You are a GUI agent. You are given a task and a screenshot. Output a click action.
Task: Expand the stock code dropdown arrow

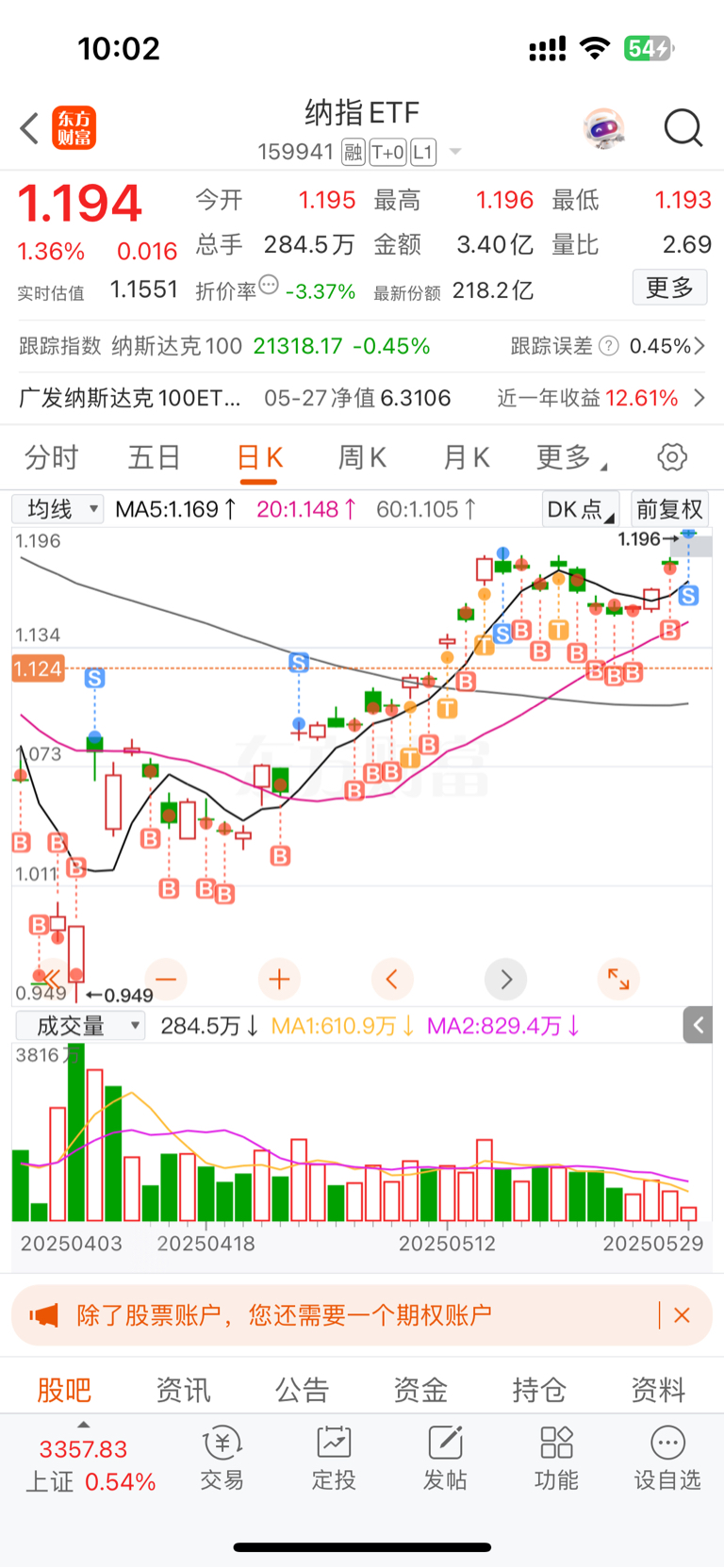tap(455, 152)
